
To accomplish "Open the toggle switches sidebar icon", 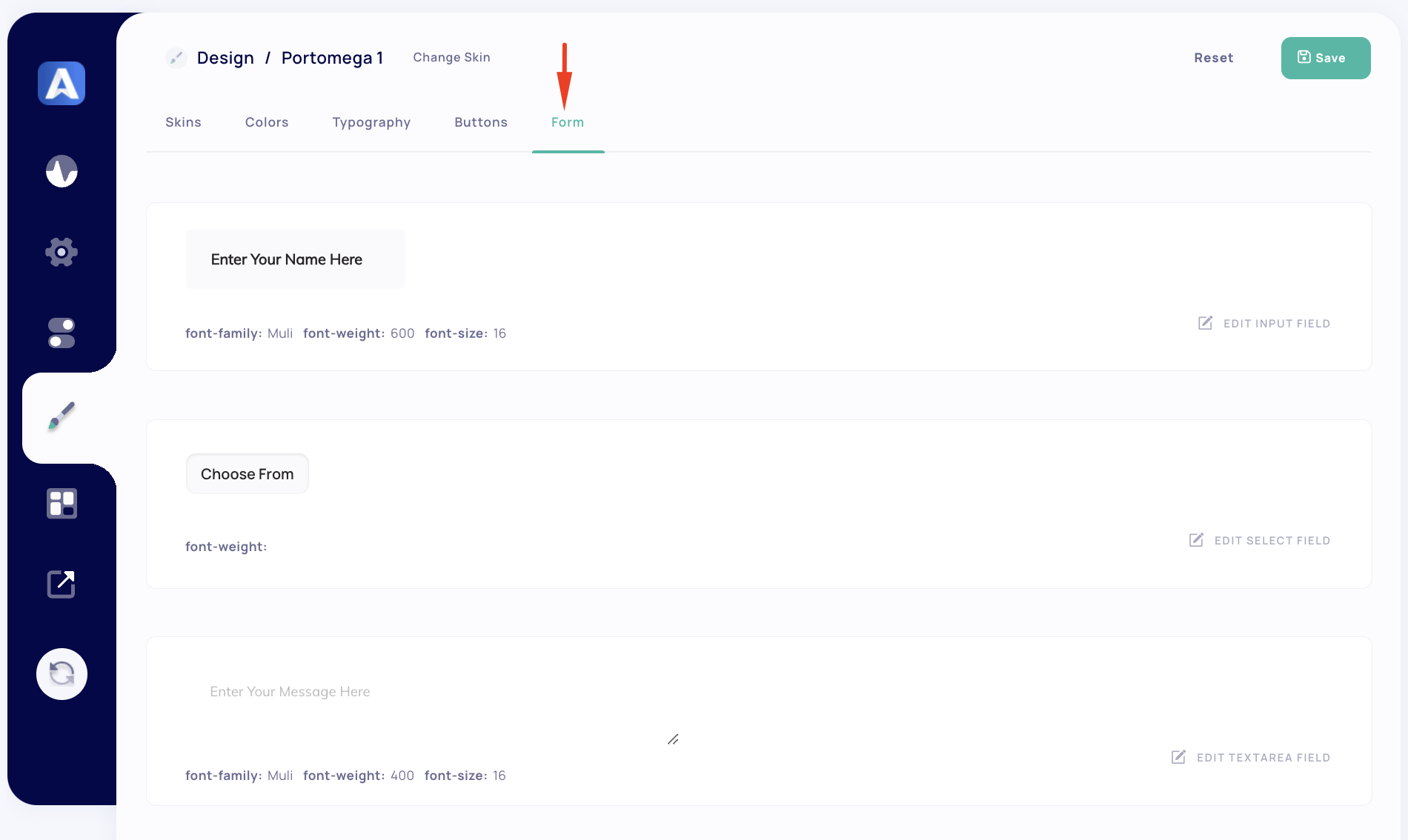I will [62, 333].
